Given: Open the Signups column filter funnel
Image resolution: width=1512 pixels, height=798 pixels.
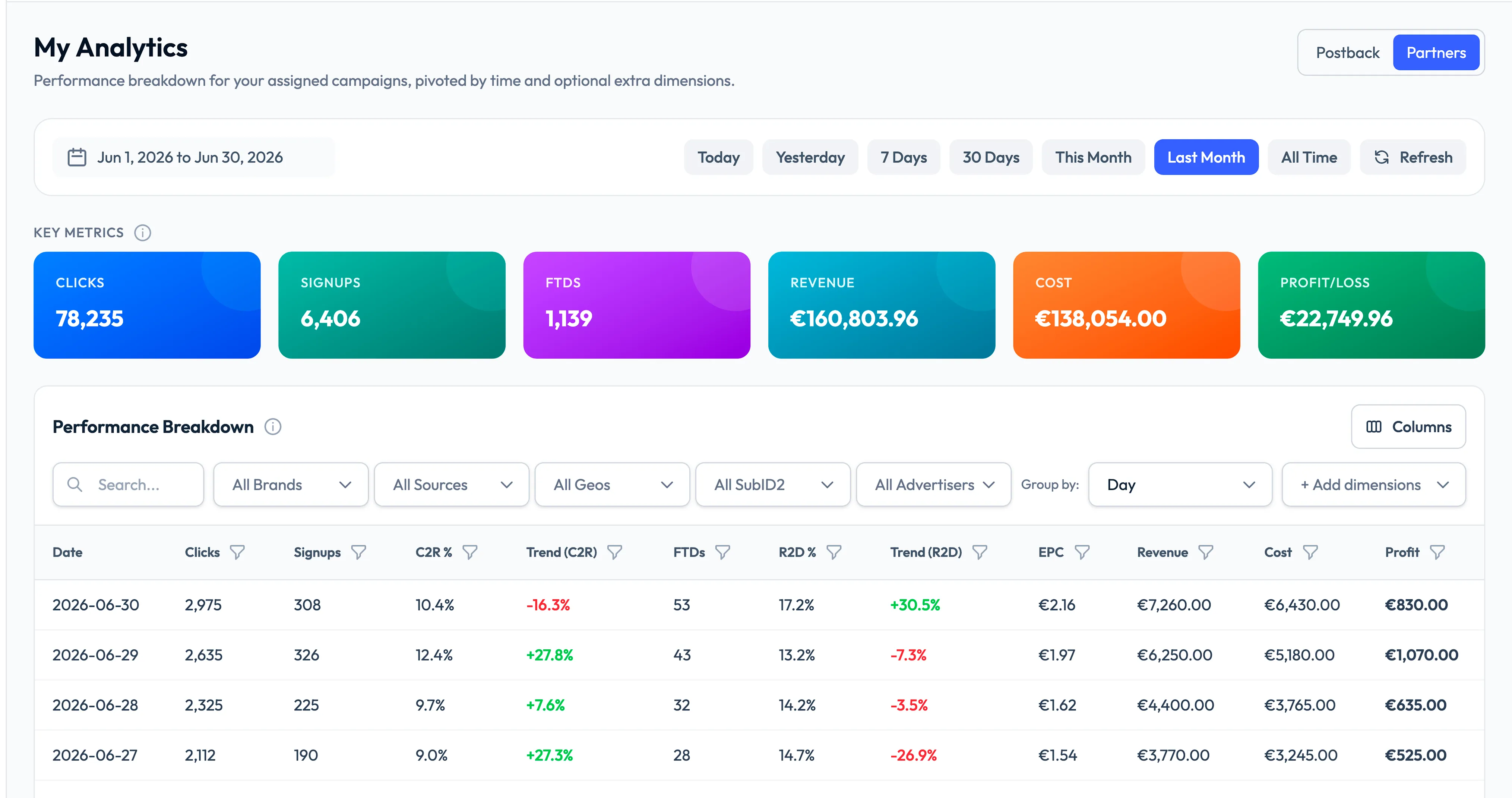Looking at the screenshot, I should [x=359, y=552].
